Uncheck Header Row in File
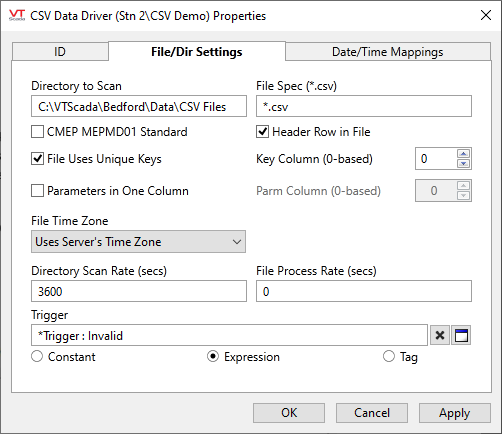 pyautogui.click(x=263, y=132)
